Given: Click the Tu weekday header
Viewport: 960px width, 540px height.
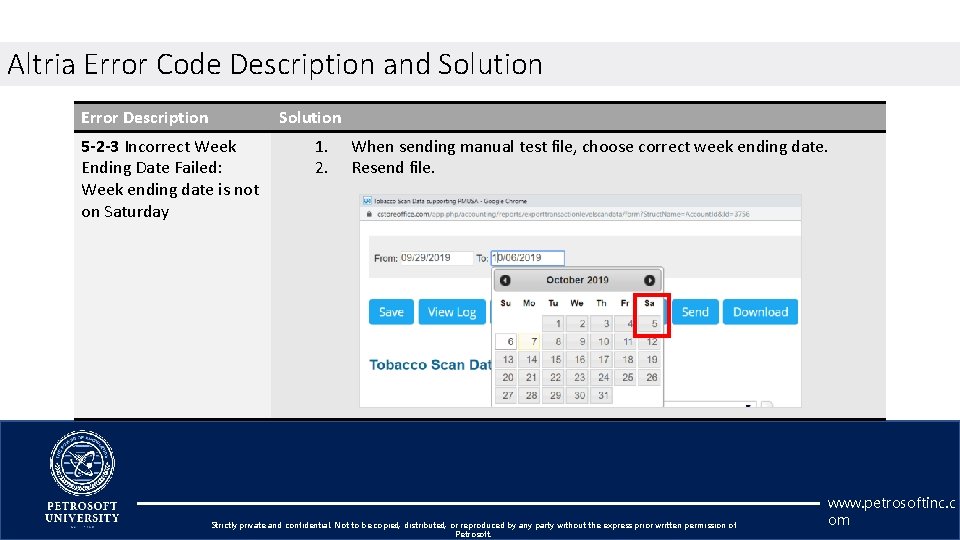Looking at the screenshot, I should point(553,303).
